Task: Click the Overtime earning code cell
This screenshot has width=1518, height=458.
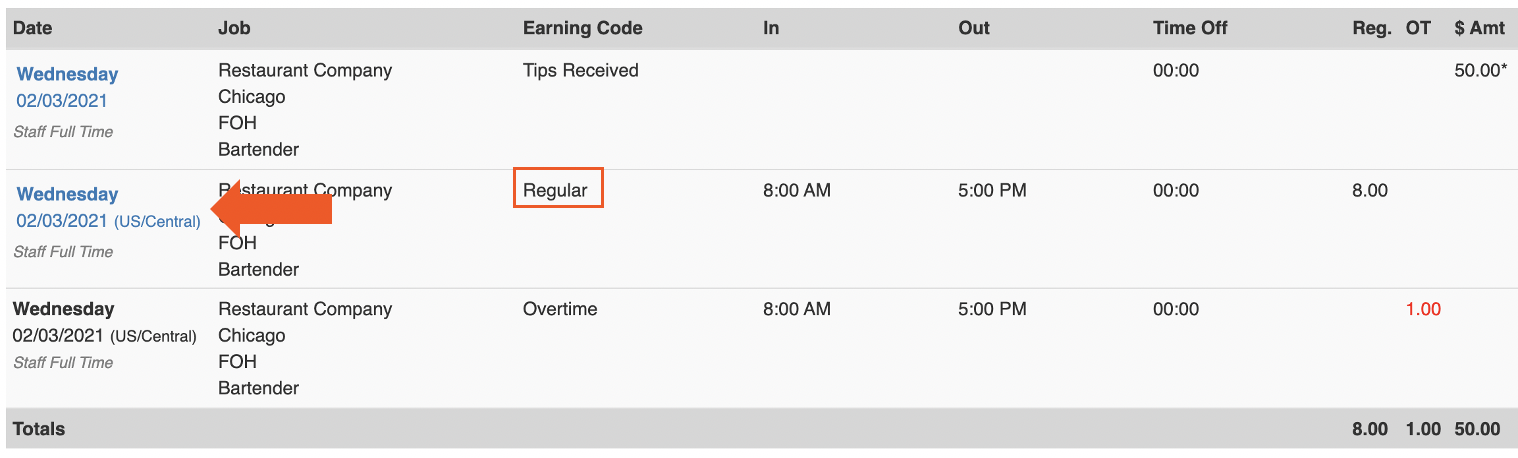Action: [x=560, y=309]
